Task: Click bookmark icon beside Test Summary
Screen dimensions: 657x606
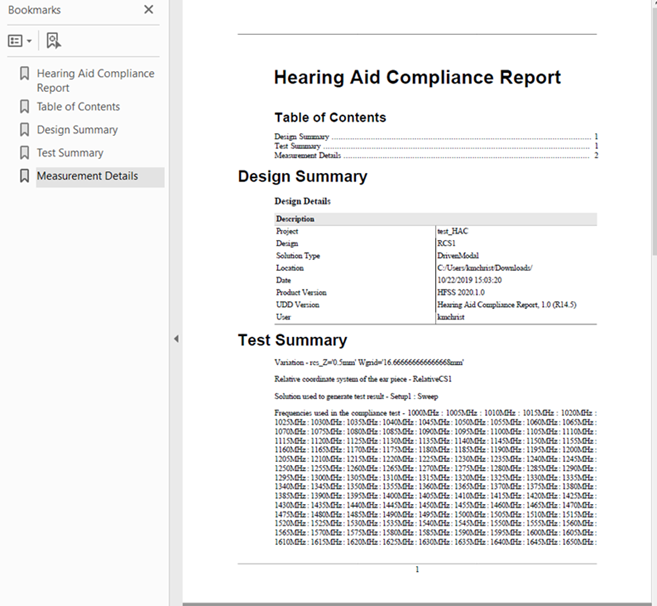Action: point(25,153)
